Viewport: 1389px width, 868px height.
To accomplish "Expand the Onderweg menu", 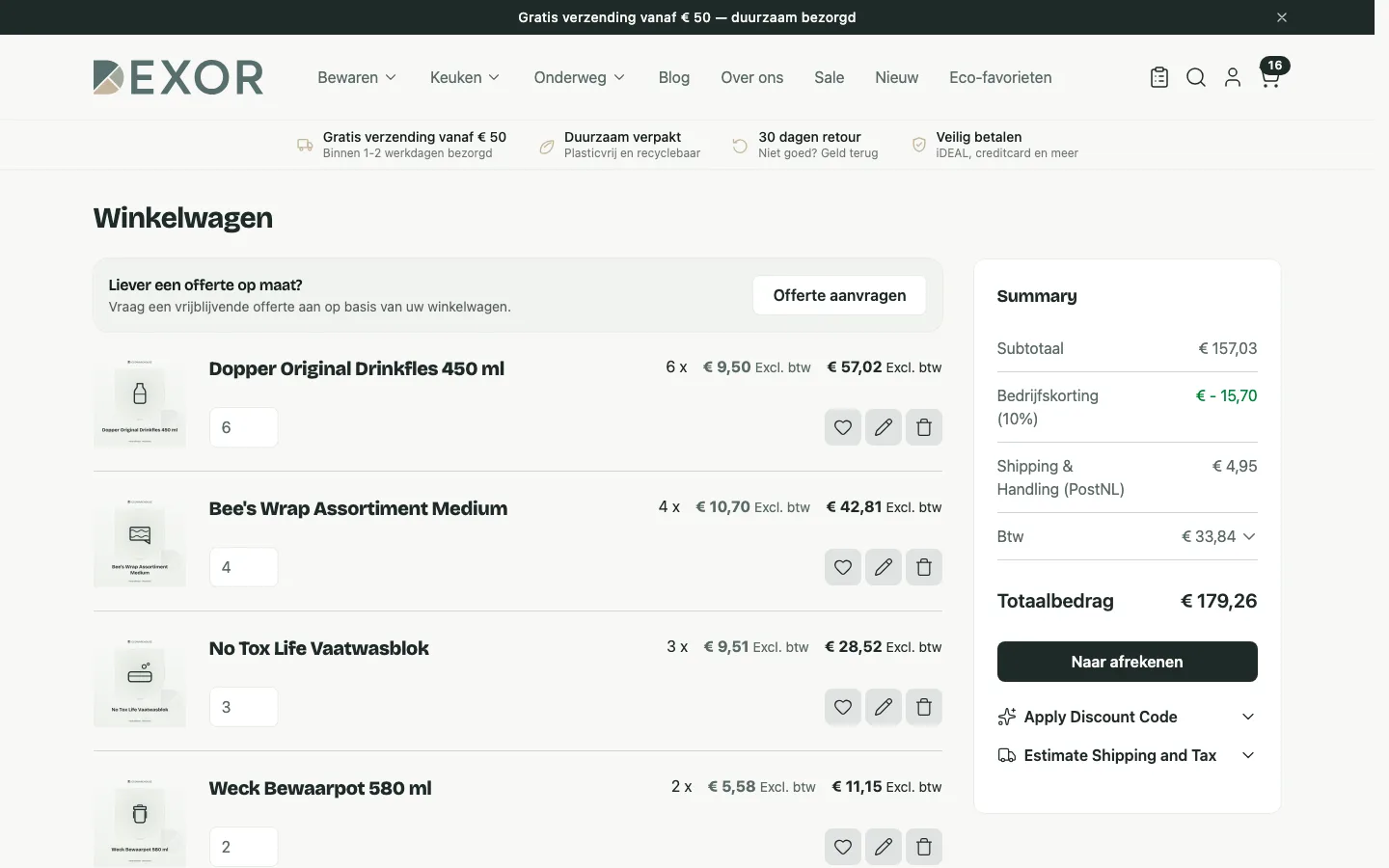I will click(x=580, y=77).
